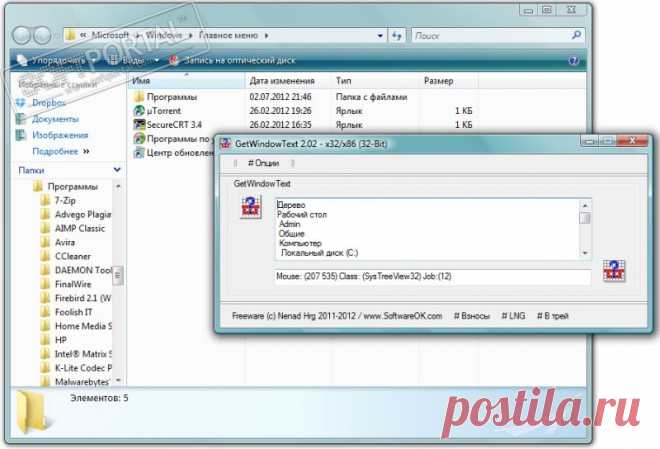Click the search magnifier icon
The height and width of the screenshot is (449, 660).
point(576,35)
